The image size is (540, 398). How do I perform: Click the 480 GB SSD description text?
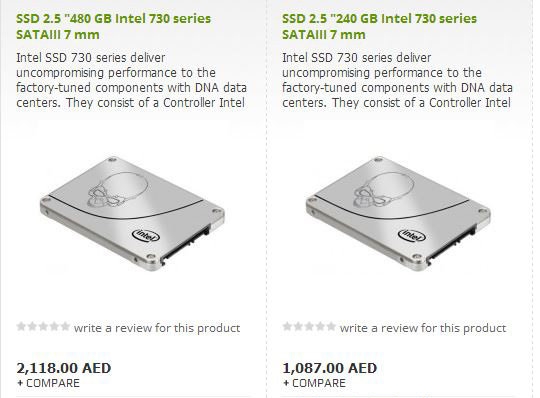pyautogui.click(x=131, y=80)
